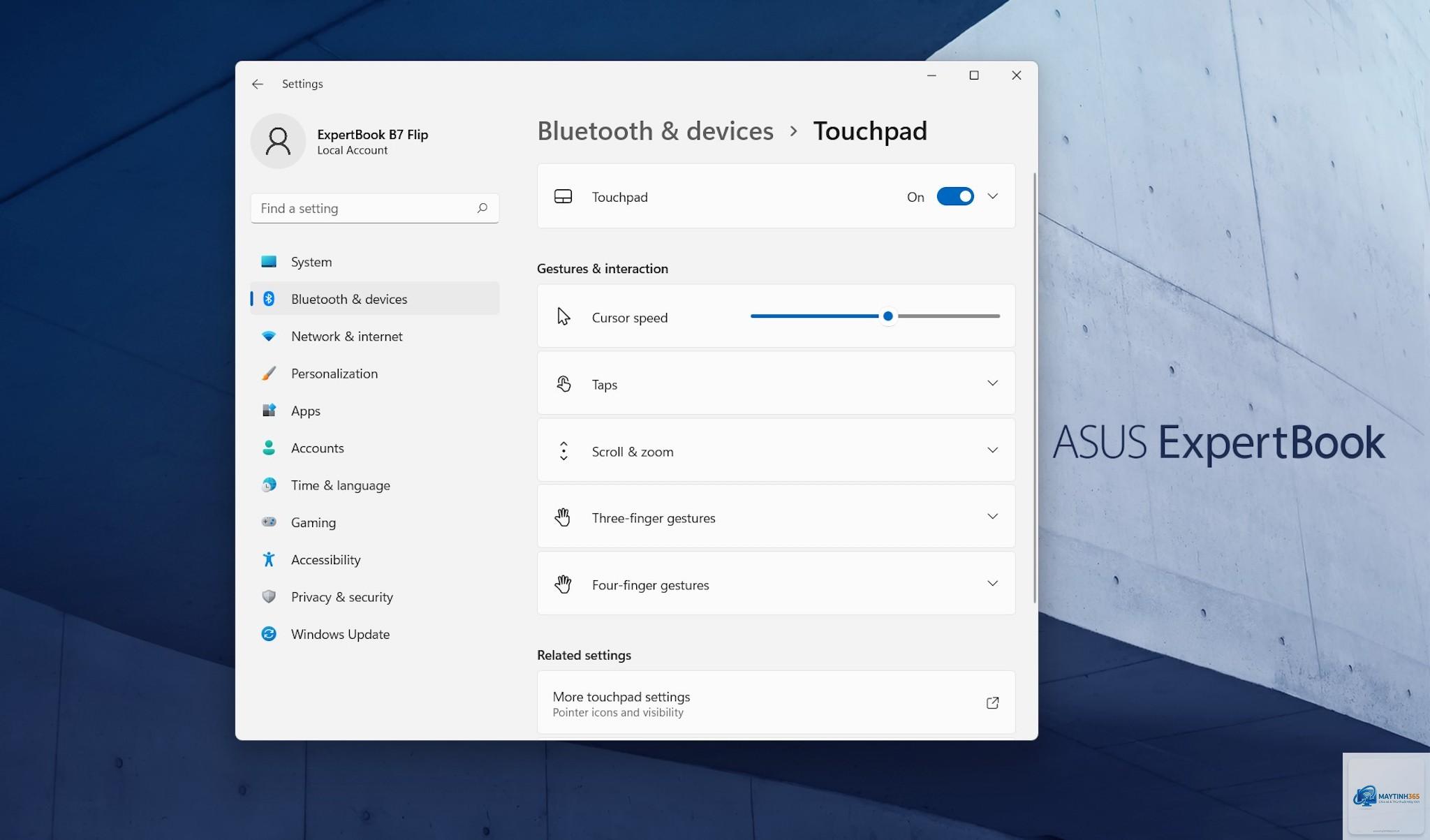Click the search magnifier icon
1430x840 pixels.
[482, 208]
